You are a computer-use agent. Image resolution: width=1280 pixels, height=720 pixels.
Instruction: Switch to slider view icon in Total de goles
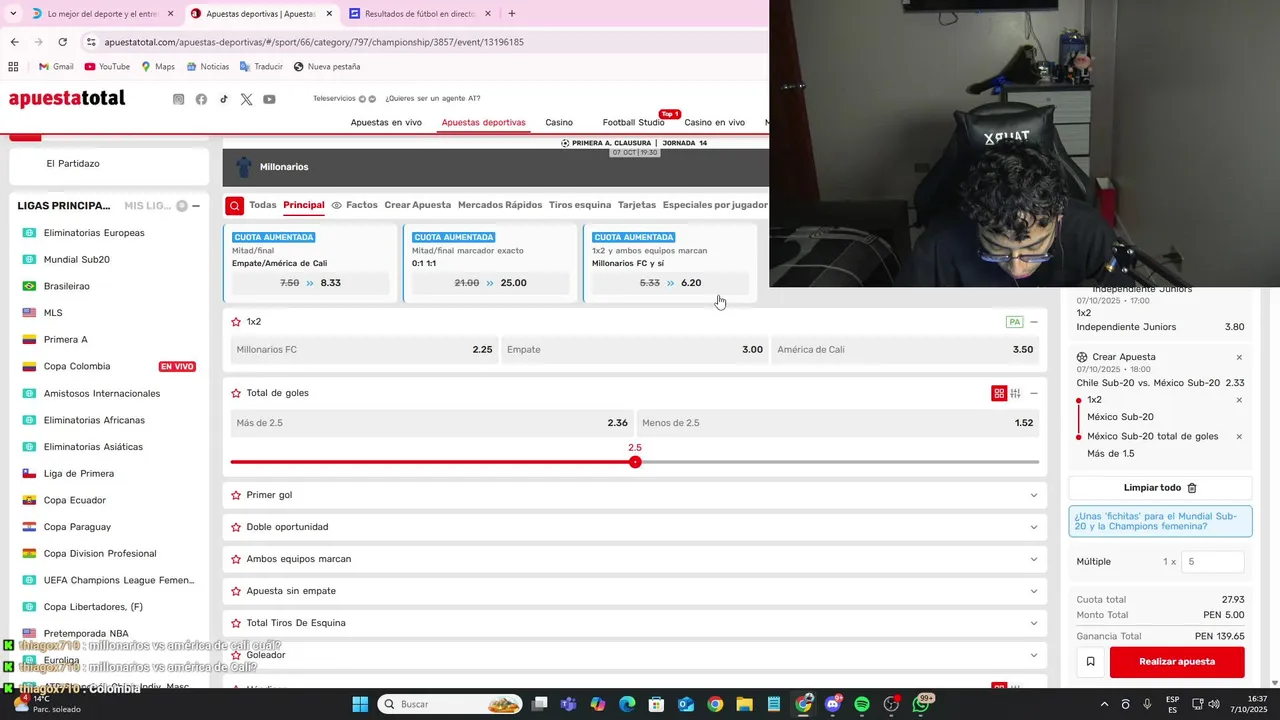(x=1015, y=393)
